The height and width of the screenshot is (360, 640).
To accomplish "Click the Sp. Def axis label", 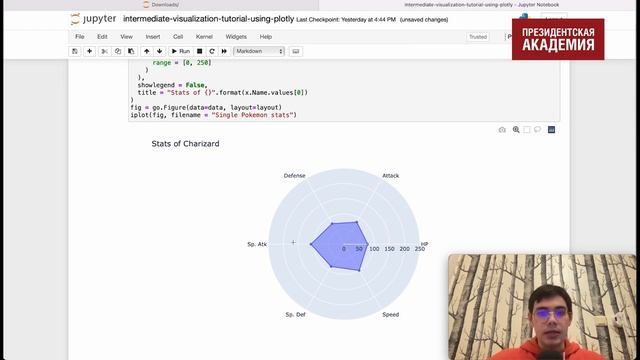I will click(295, 315).
